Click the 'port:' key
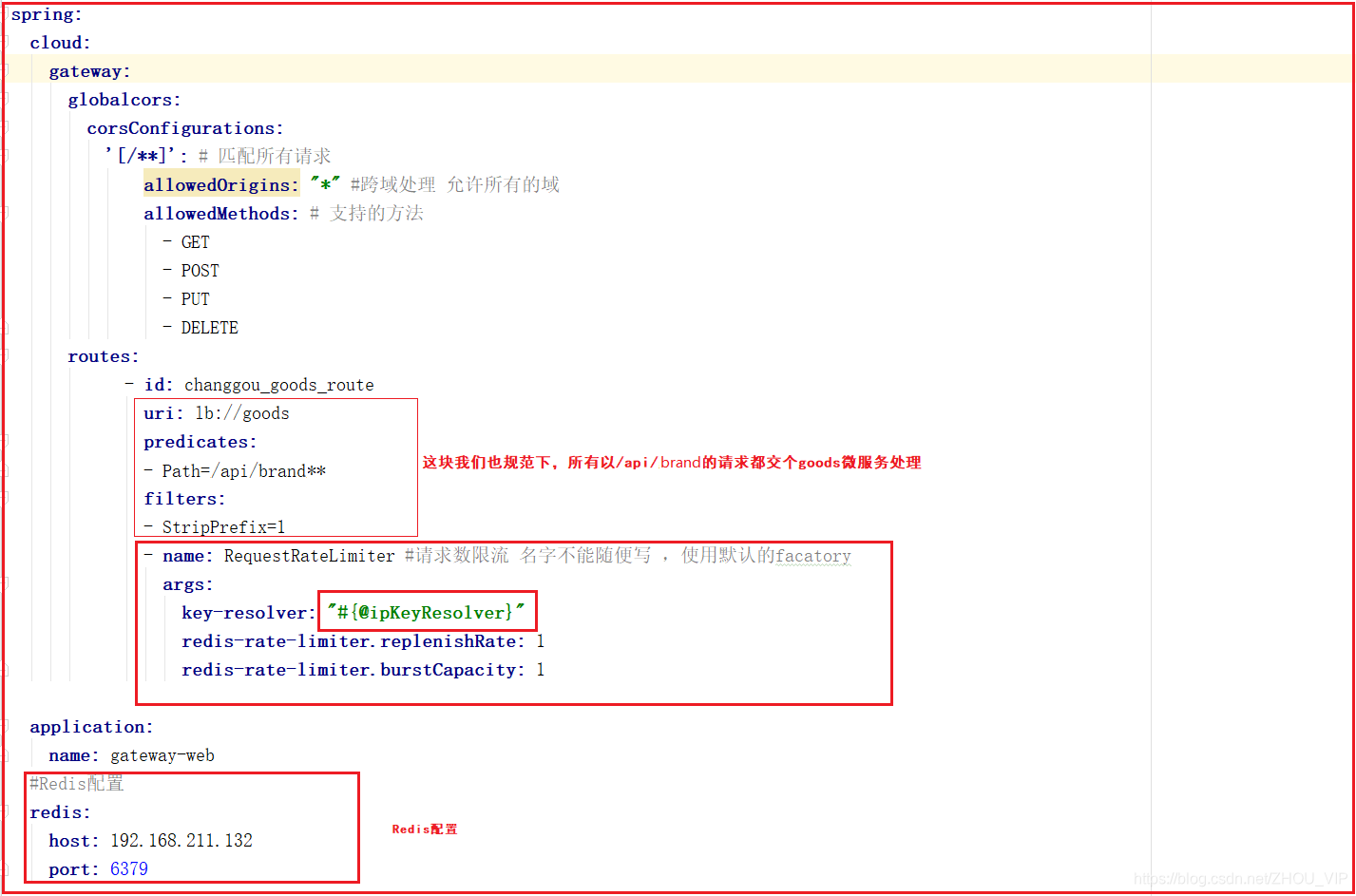Image resolution: width=1356 pixels, height=896 pixels. (74, 869)
